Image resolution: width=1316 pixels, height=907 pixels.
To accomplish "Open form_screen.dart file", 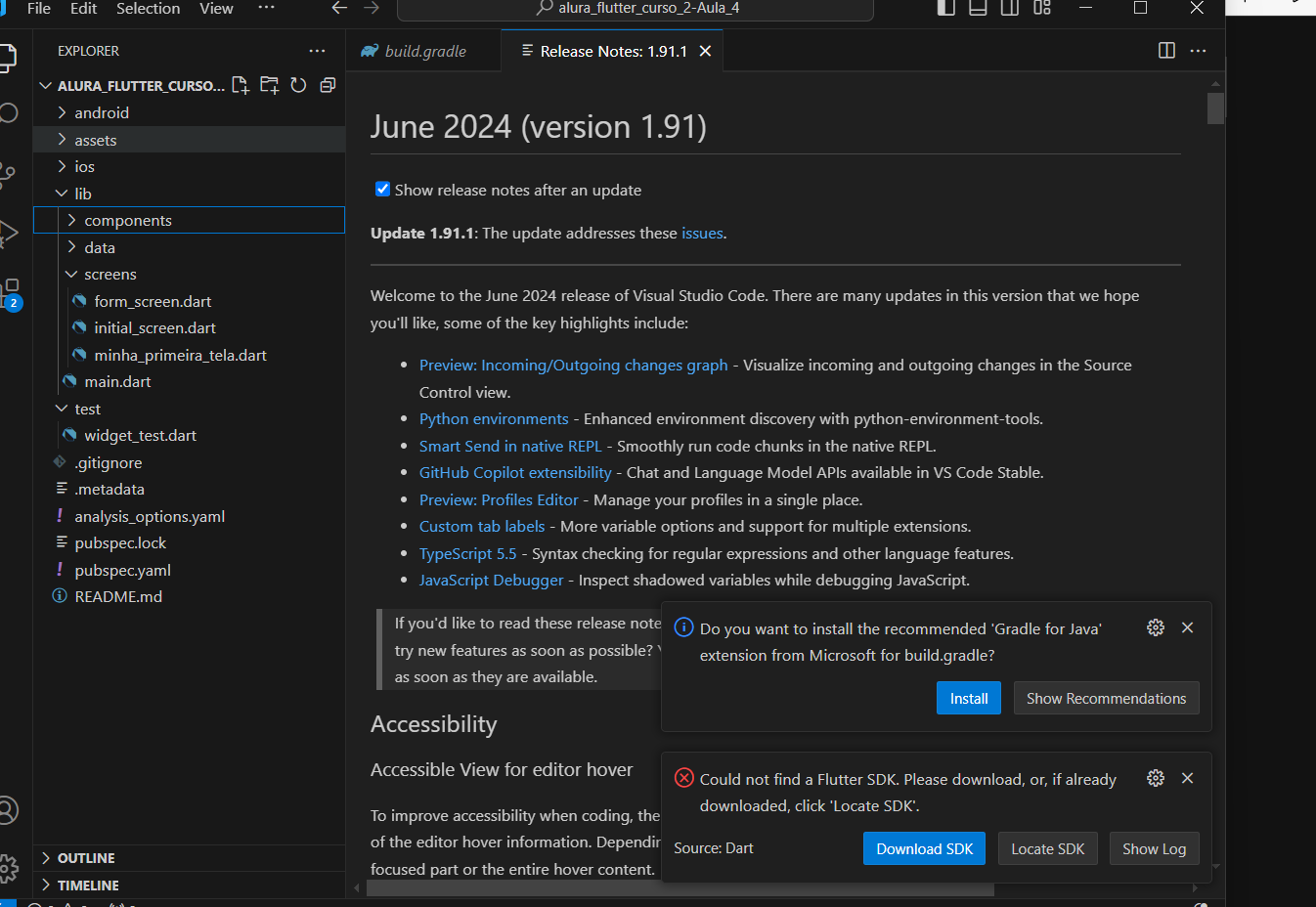I will [189, 301].
